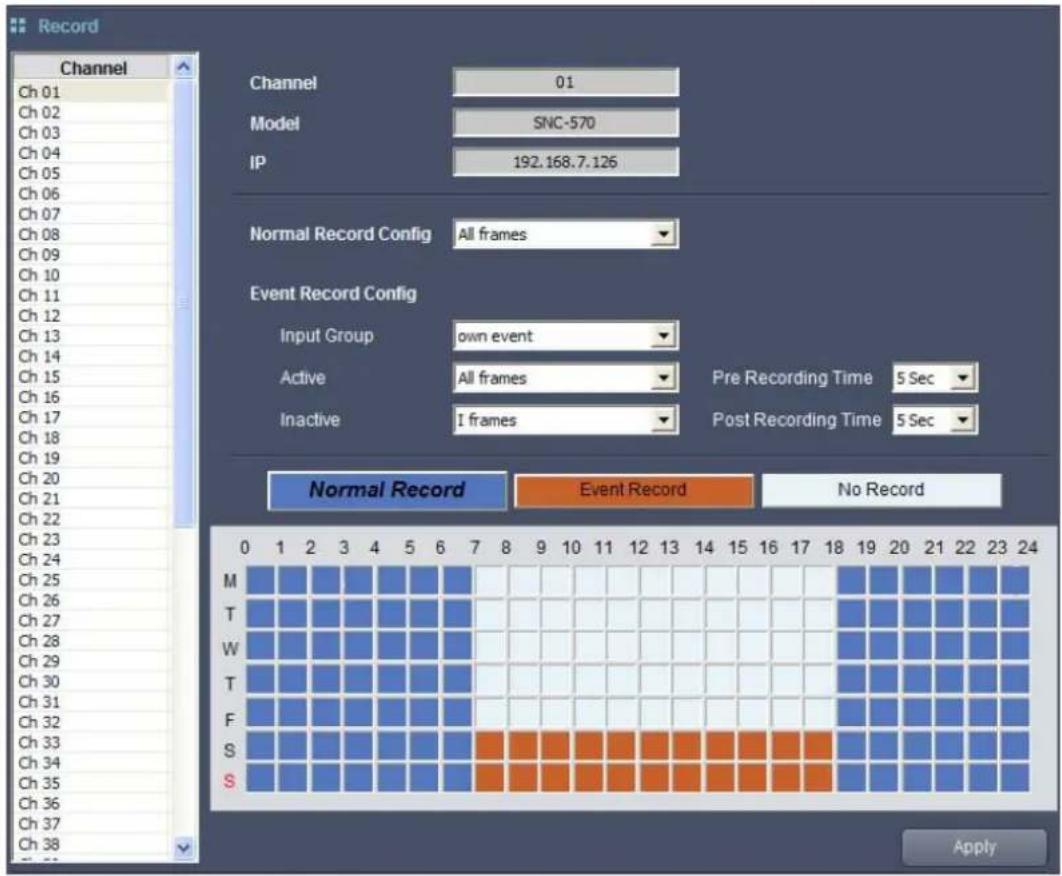Select Ch 31 in channel list
This screenshot has height=876, width=1062.
tap(91, 701)
